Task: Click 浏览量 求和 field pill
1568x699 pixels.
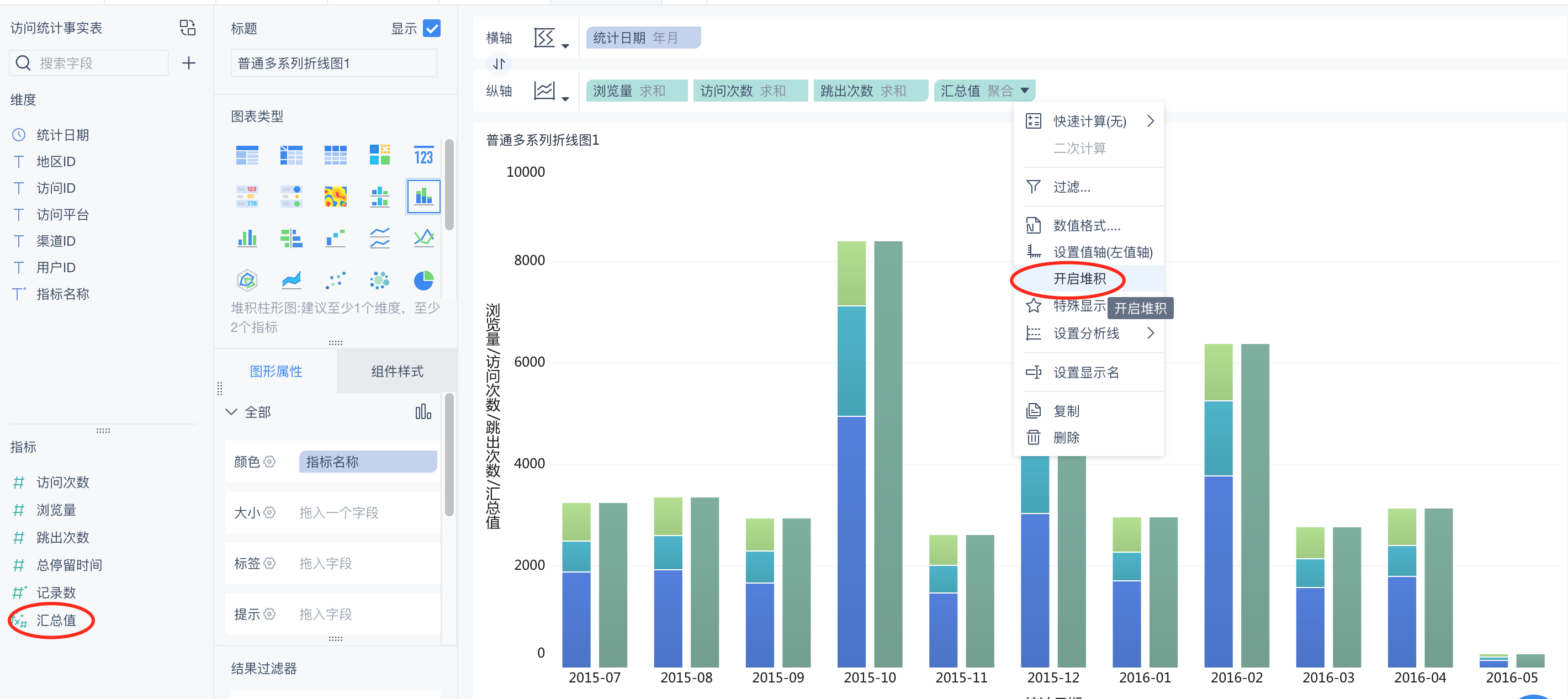Action: click(x=636, y=91)
